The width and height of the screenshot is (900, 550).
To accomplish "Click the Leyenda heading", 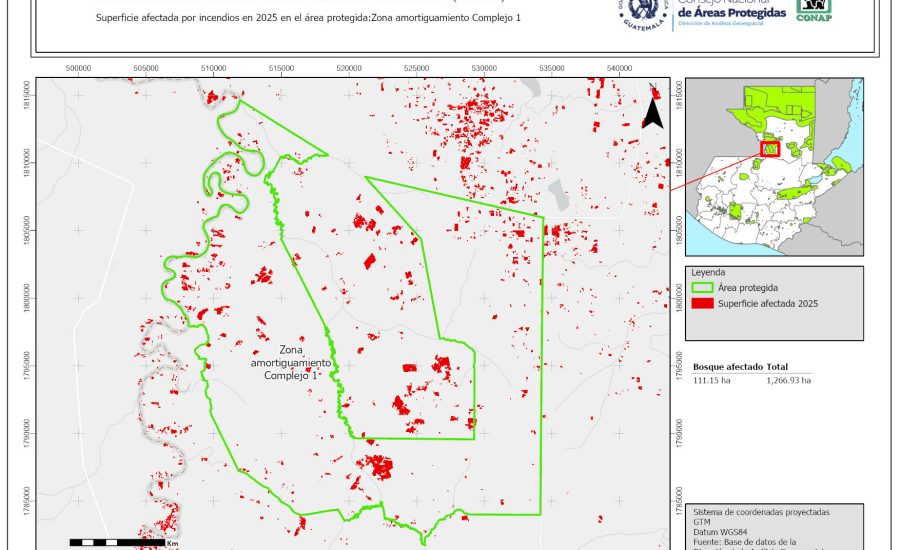I will tap(708, 272).
